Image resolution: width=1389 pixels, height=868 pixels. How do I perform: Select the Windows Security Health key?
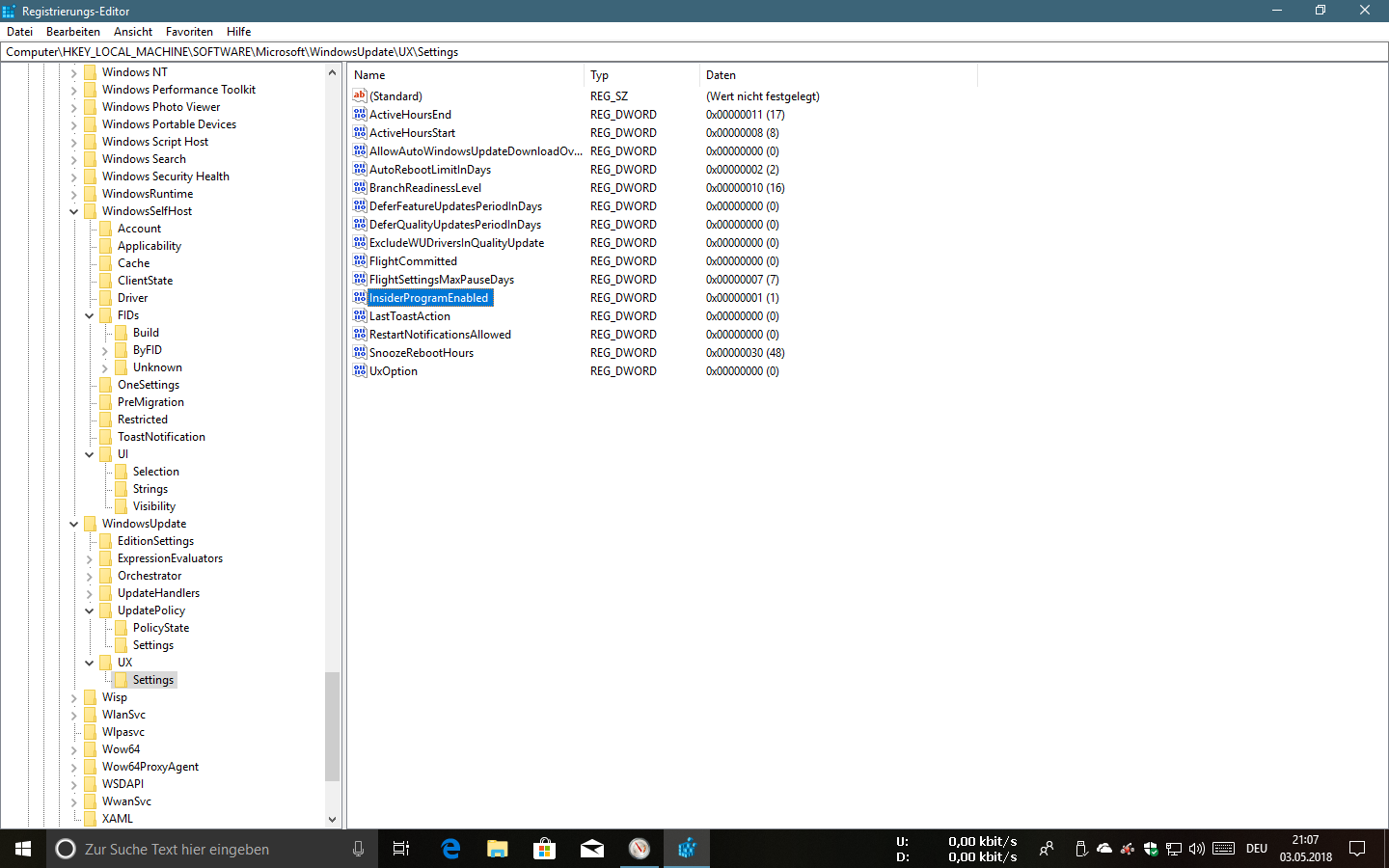pos(166,176)
